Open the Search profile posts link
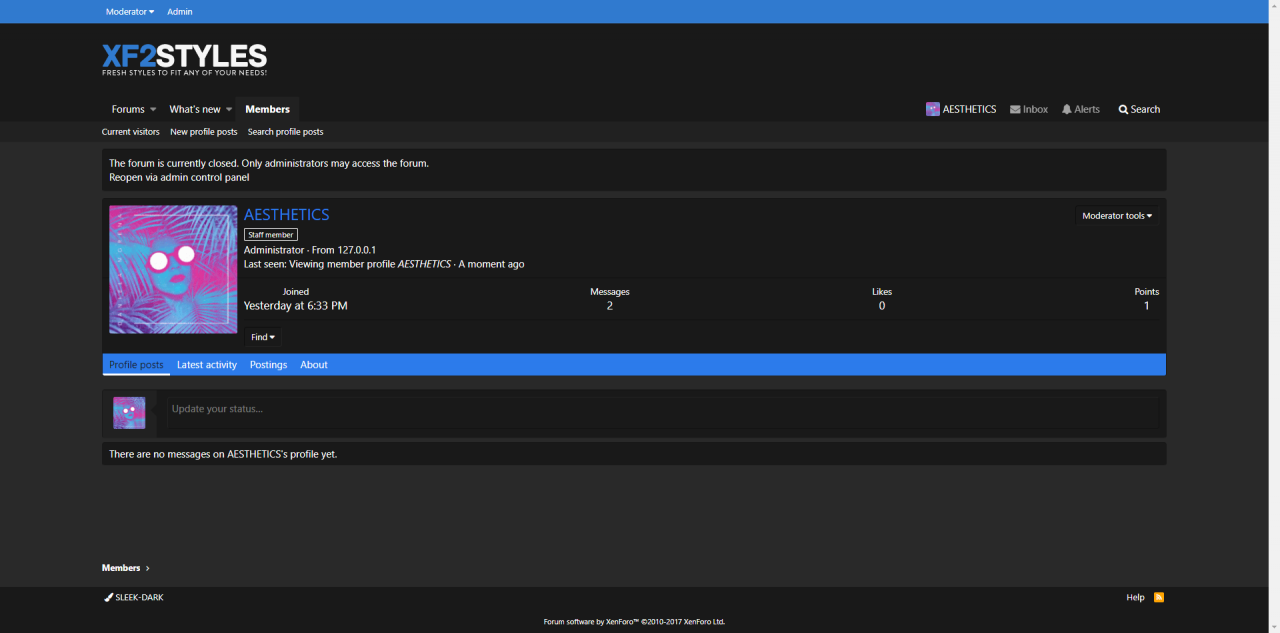 [286, 132]
